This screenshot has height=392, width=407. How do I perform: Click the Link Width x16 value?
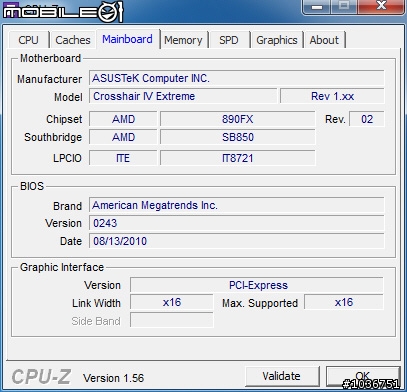click(x=172, y=302)
